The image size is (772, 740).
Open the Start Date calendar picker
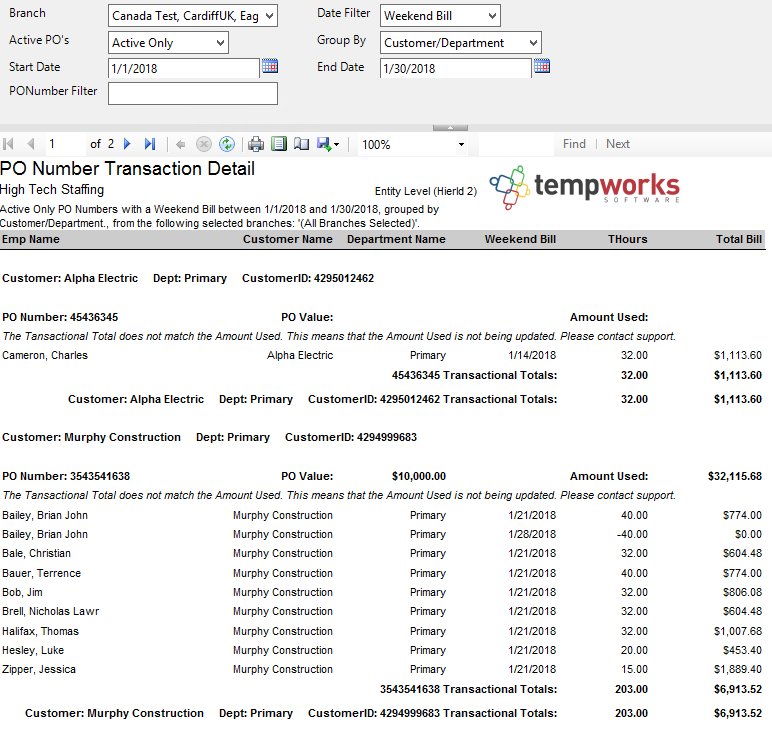coord(270,67)
